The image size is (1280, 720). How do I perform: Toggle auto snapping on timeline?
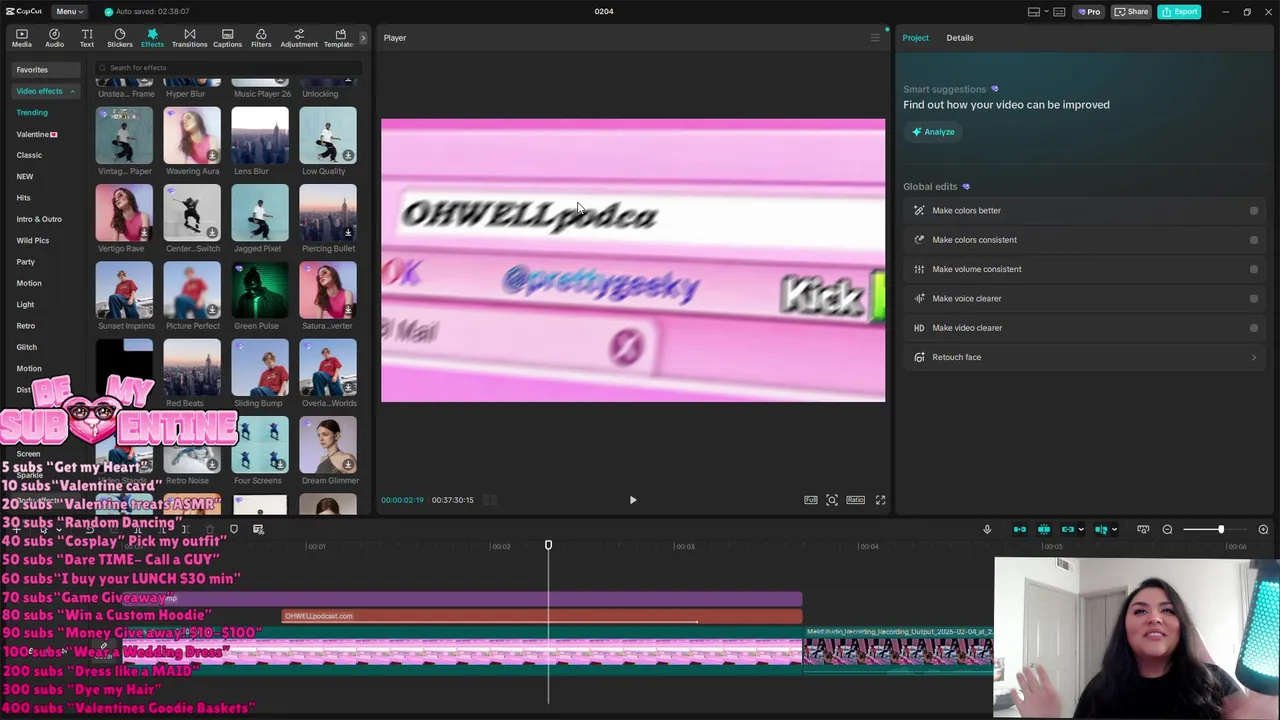point(1044,530)
